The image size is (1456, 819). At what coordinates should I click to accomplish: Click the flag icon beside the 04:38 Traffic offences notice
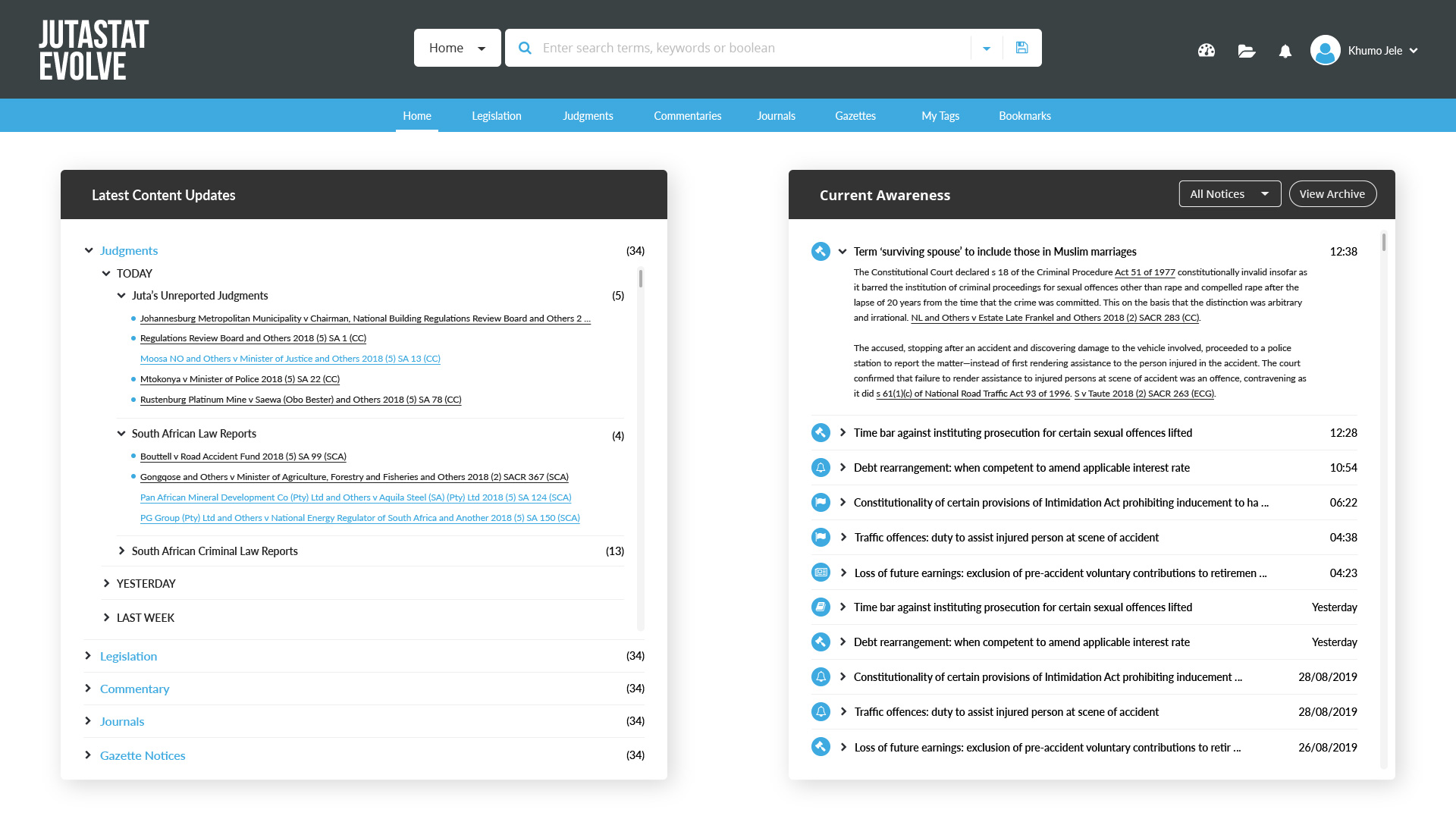(821, 538)
